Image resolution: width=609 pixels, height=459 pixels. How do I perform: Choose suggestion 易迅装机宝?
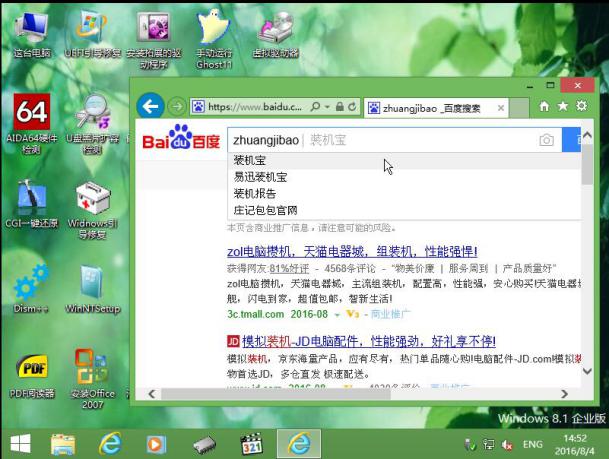click(x=404, y=177)
